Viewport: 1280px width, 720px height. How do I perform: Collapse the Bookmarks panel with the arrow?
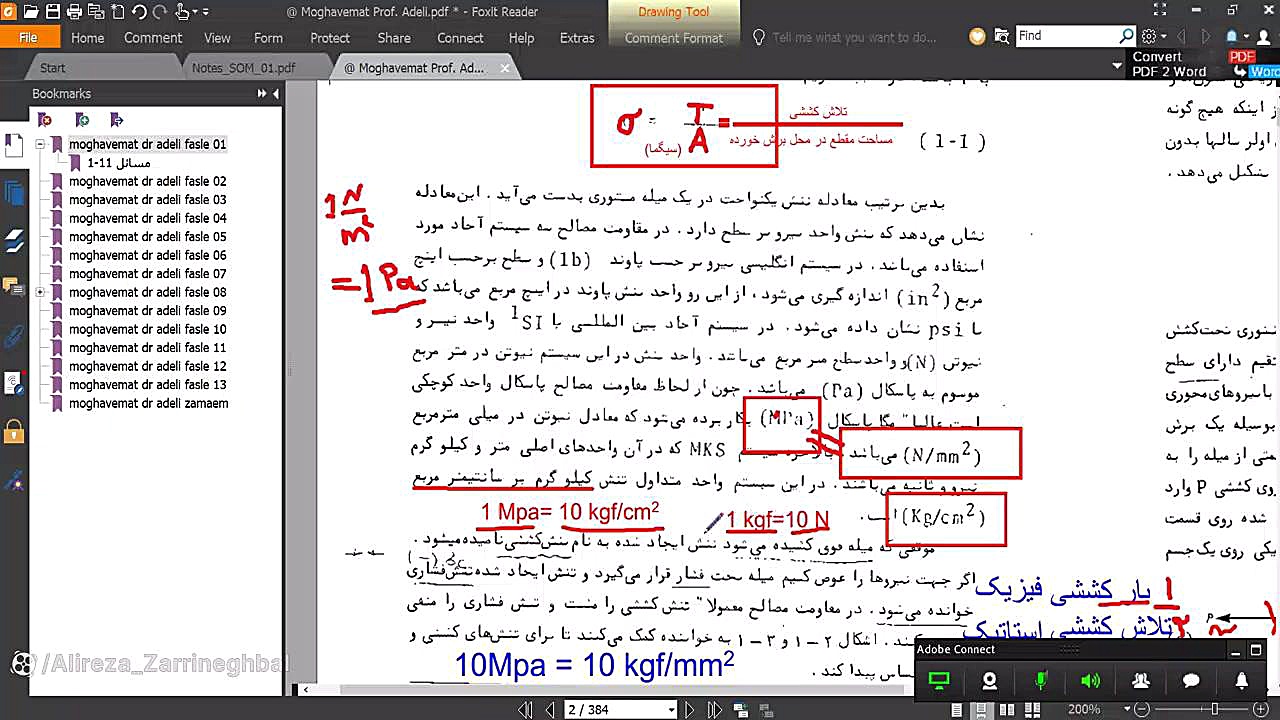276,93
